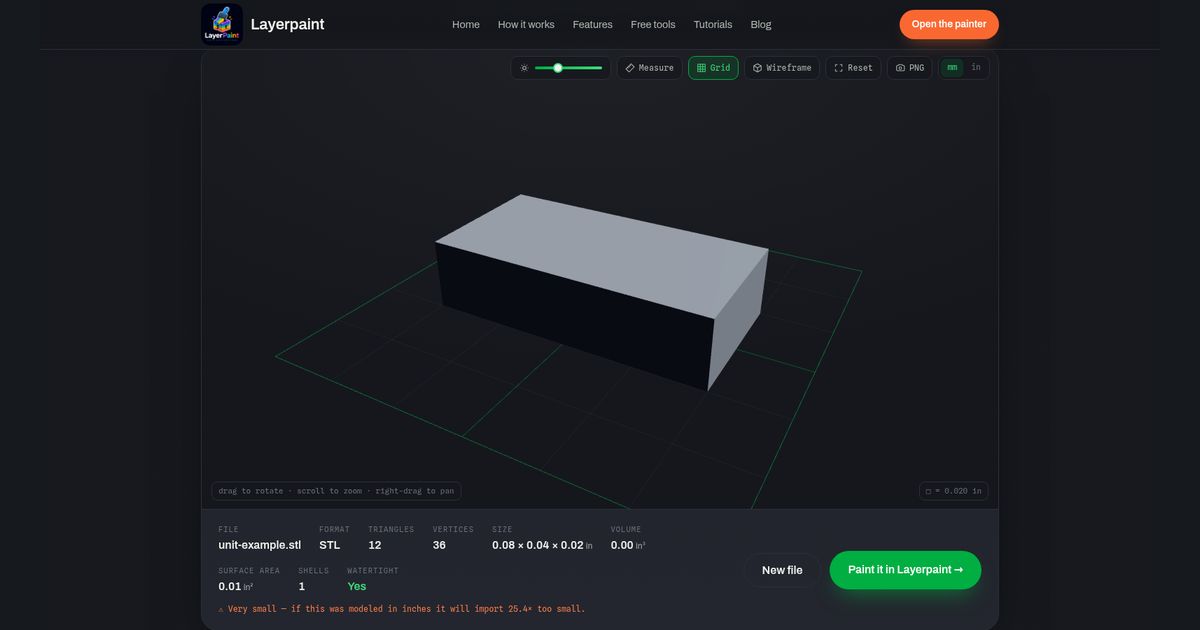Adjust the lighting brightness slider

(568, 68)
